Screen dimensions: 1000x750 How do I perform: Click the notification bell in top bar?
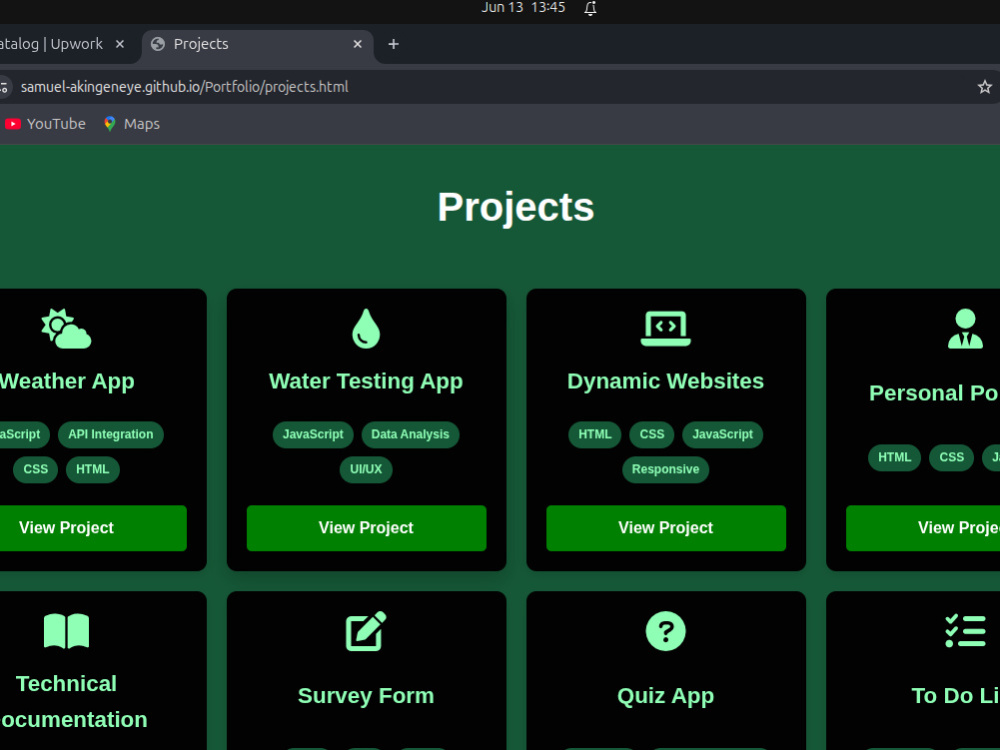pyautogui.click(x=591, y=8)
